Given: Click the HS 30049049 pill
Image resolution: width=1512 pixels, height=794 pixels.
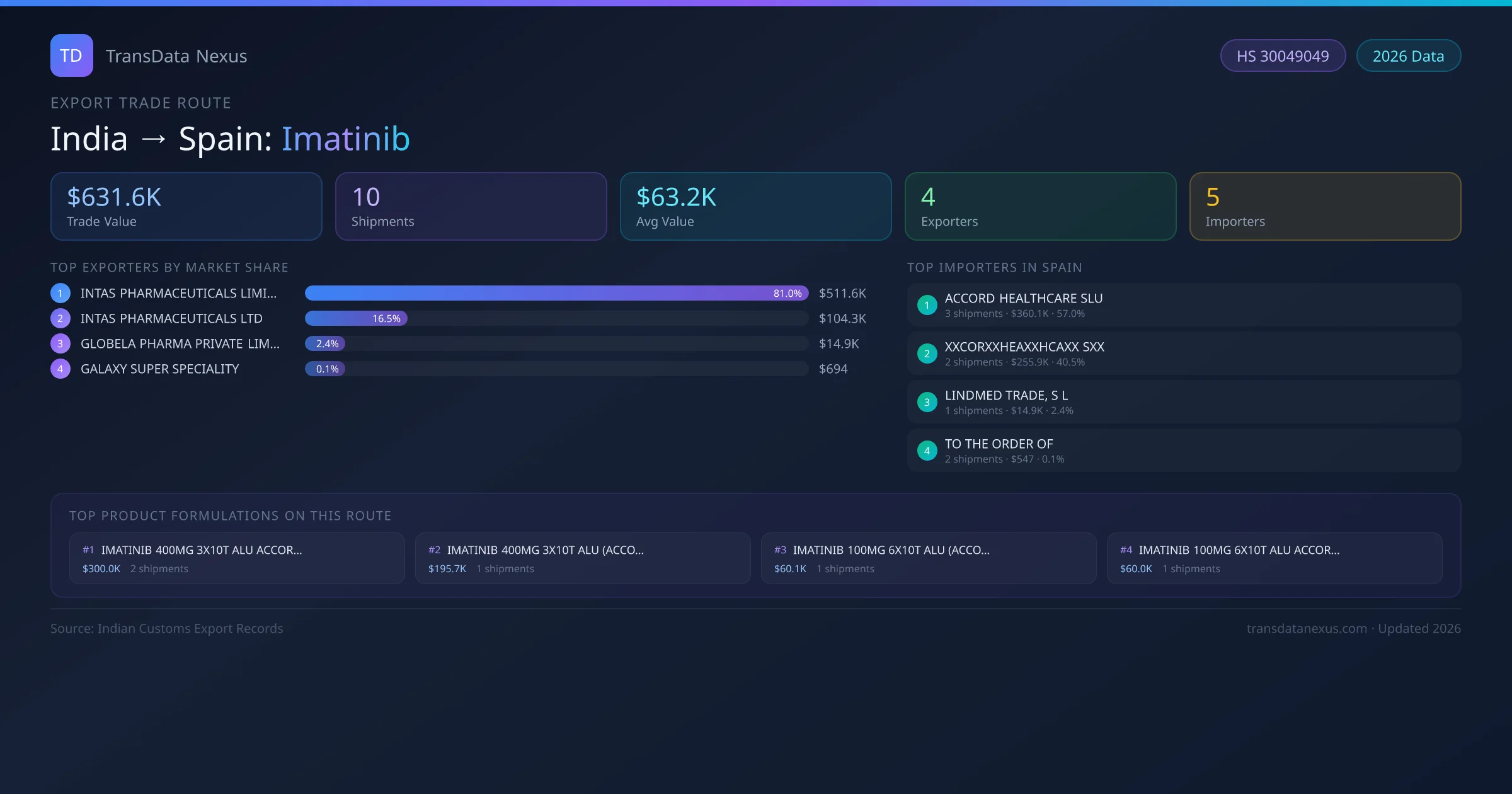Looking at the screenshot, I should 1283,56.
